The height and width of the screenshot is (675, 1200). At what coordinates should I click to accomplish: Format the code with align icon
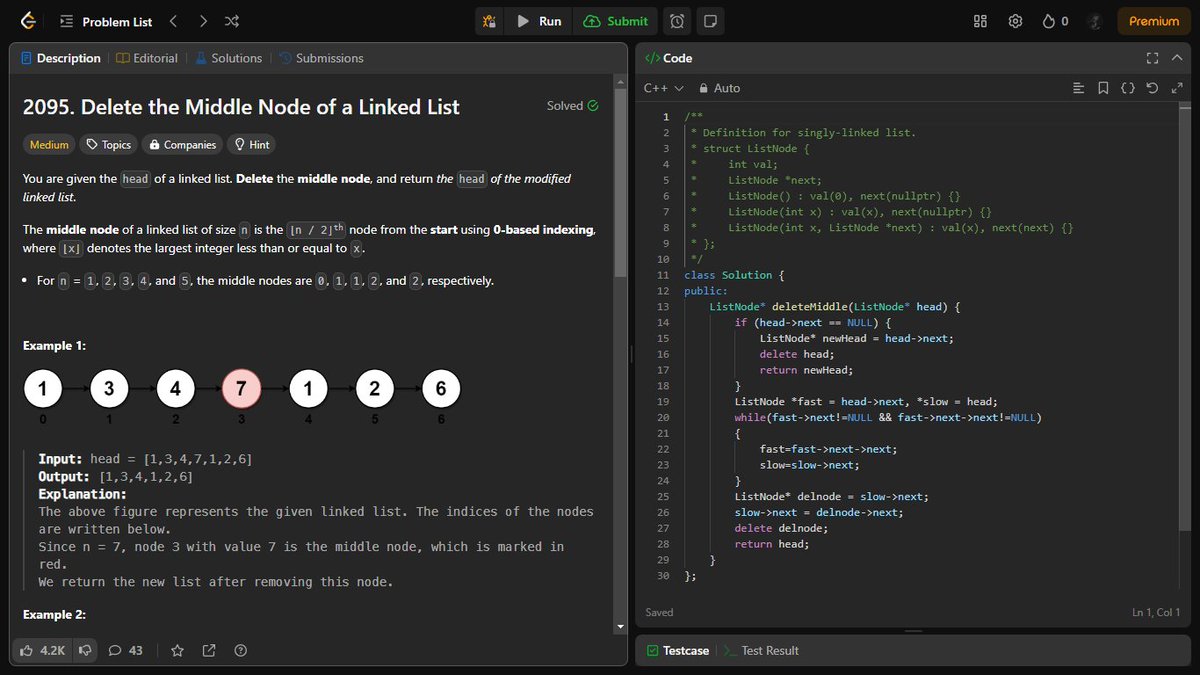pos(1078,88)
